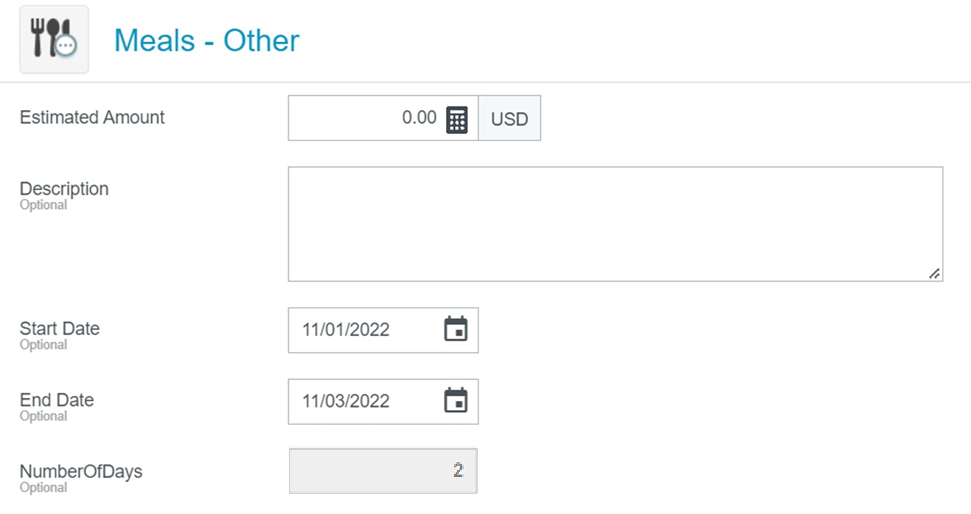Click the NumberOfDays label
The height and width of the screenshot is (514, 971).
pyautogui.click(x=81, y=470)
